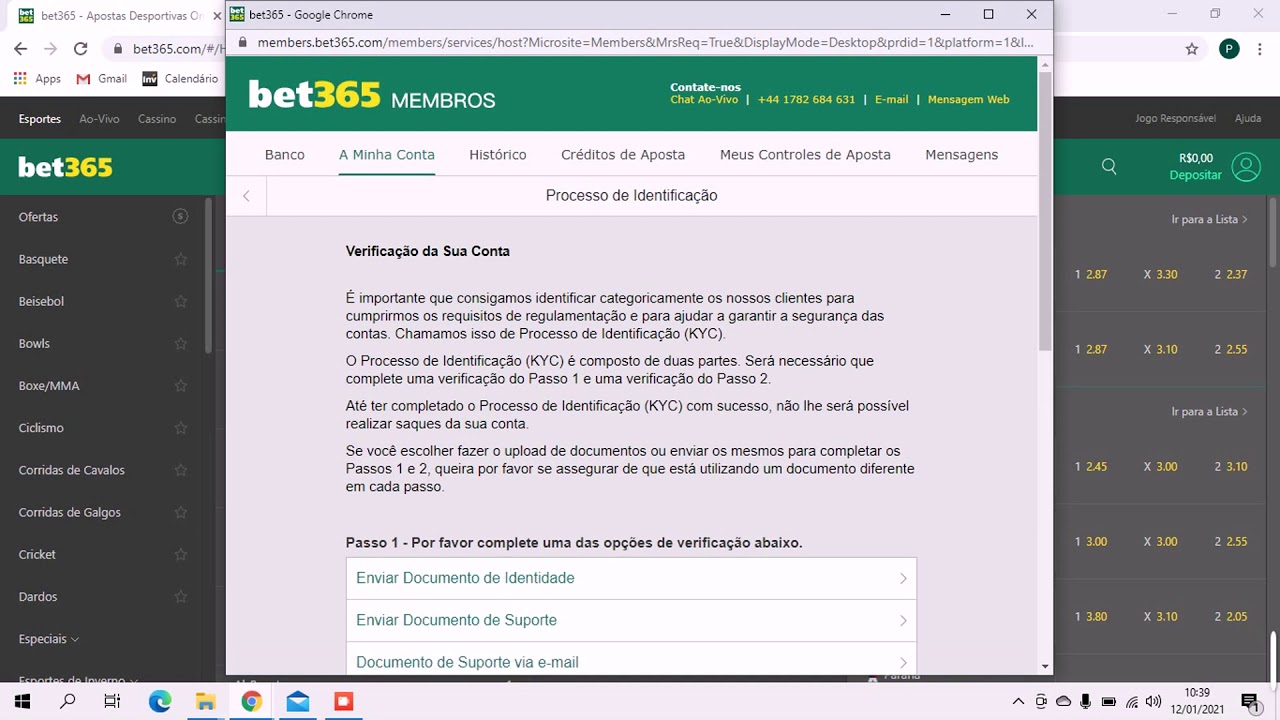Open Enviar Documento de Identidade option

point(631,578)
